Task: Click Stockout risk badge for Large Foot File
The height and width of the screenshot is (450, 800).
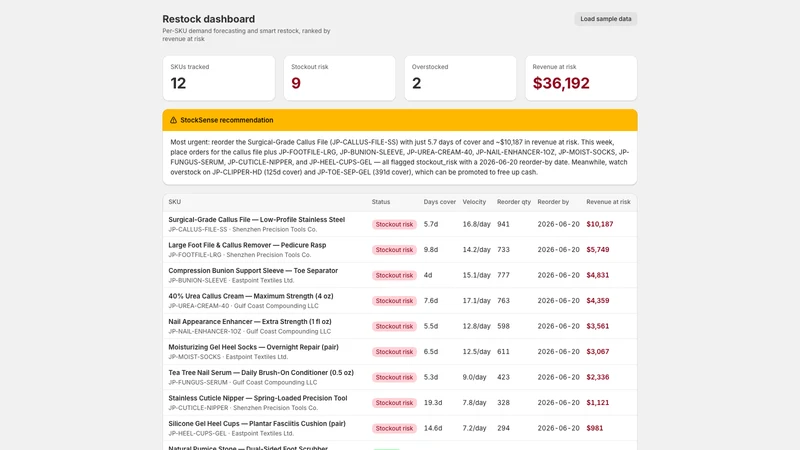Action: [x=394, y=250]
